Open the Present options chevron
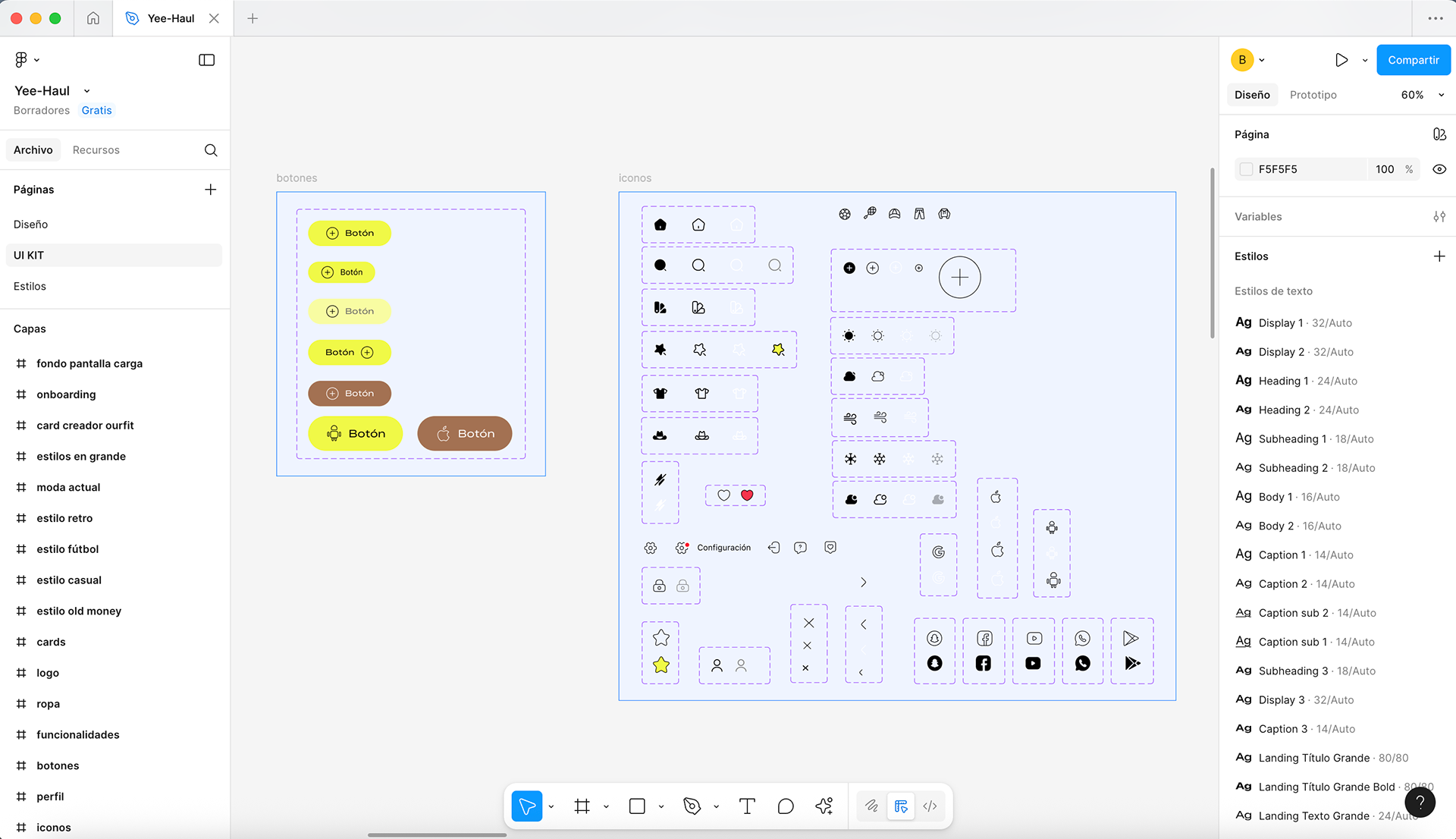The width and height of the screenshot is (1456, 839). coord(1365,60)
